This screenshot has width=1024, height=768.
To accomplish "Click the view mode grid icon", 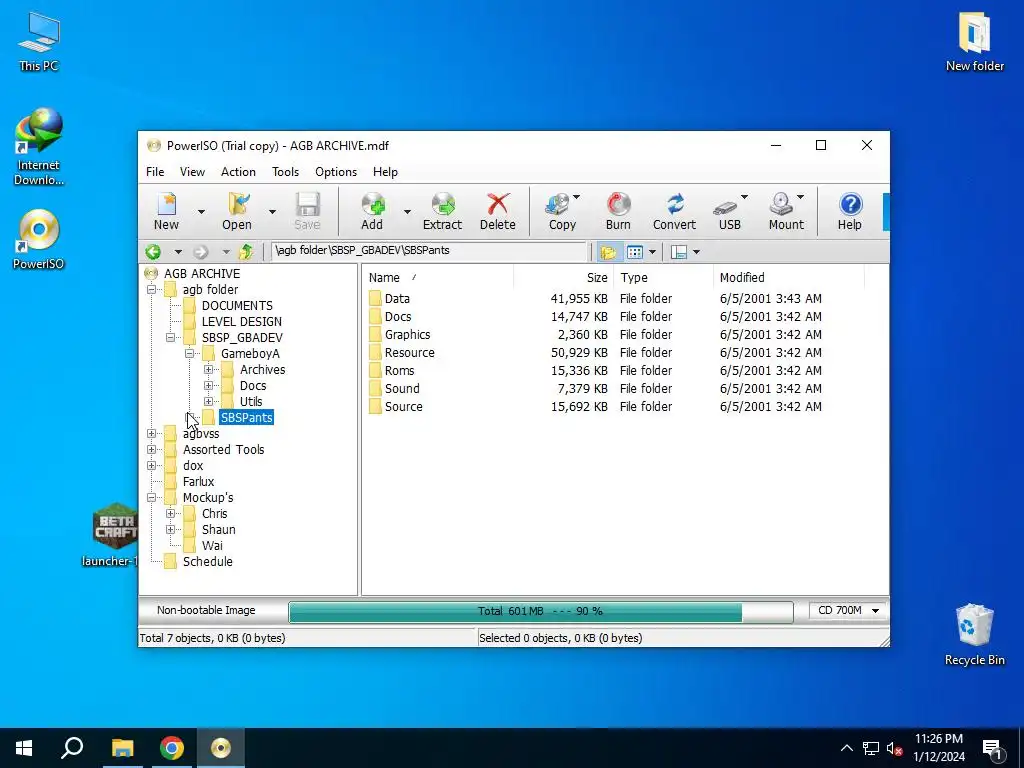I will pyautogui.click(x=635, y=252).
